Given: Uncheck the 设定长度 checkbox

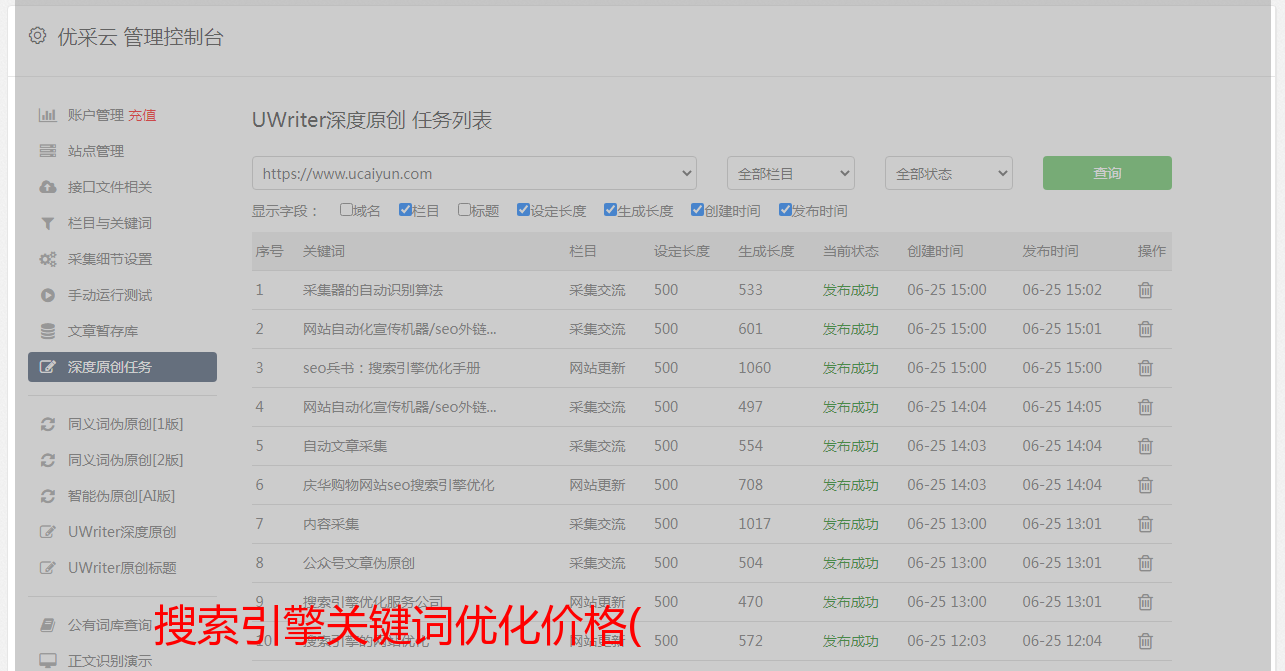Looking at the screenshot, I should click(x=523, y=210).
